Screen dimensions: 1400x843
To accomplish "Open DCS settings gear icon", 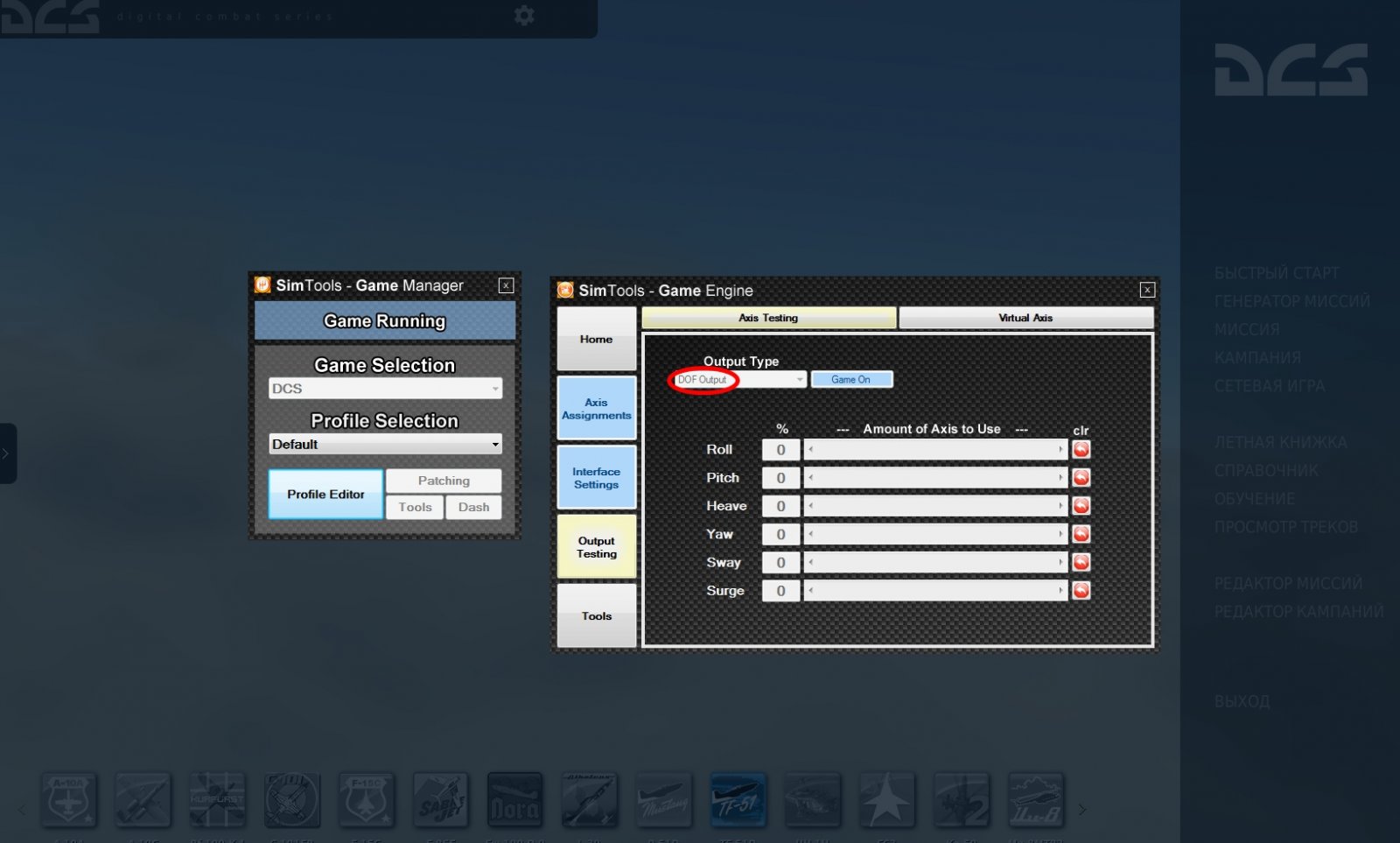I will [524, 16].
